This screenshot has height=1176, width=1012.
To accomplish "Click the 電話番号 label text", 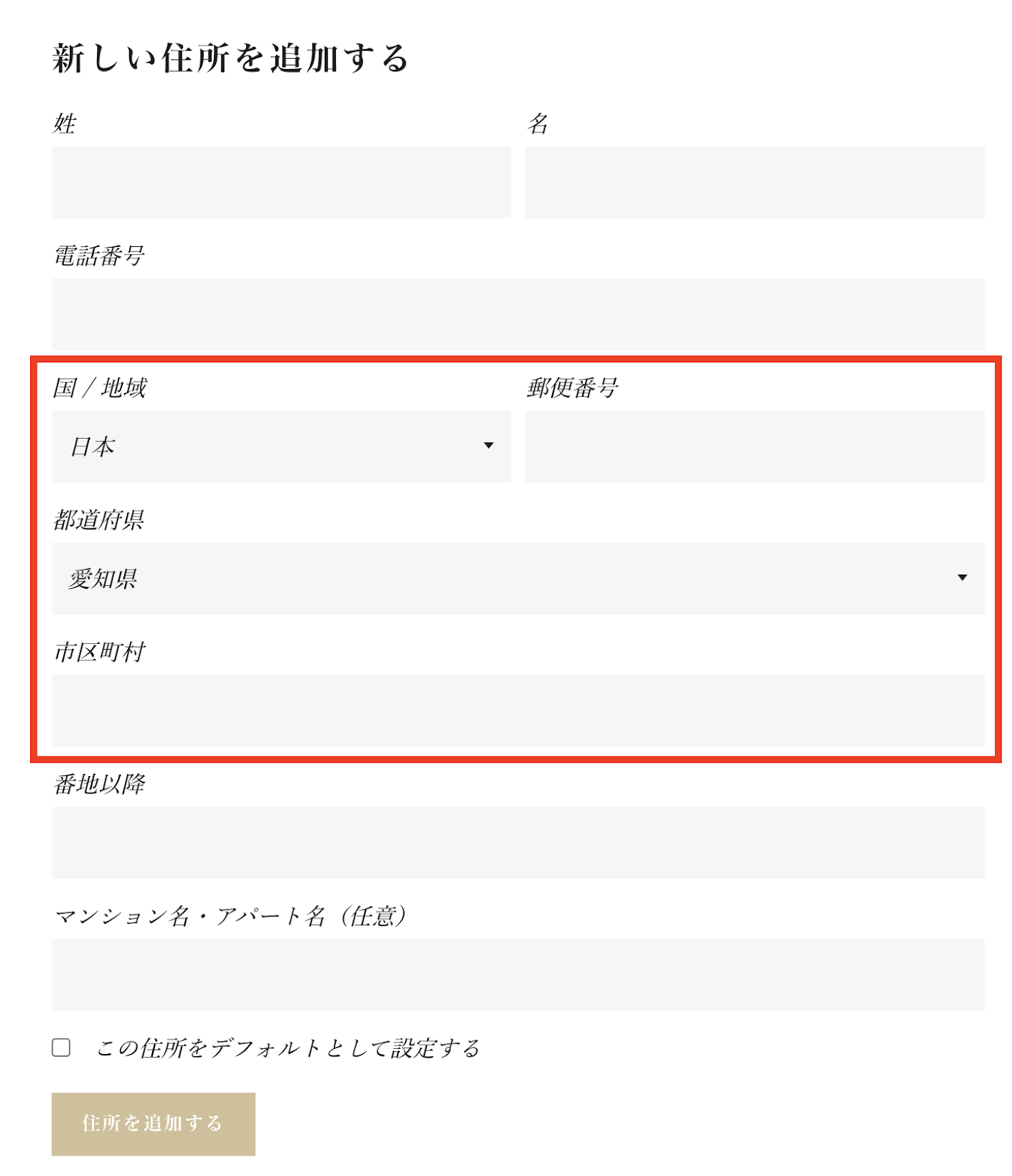I will (99, 256).
